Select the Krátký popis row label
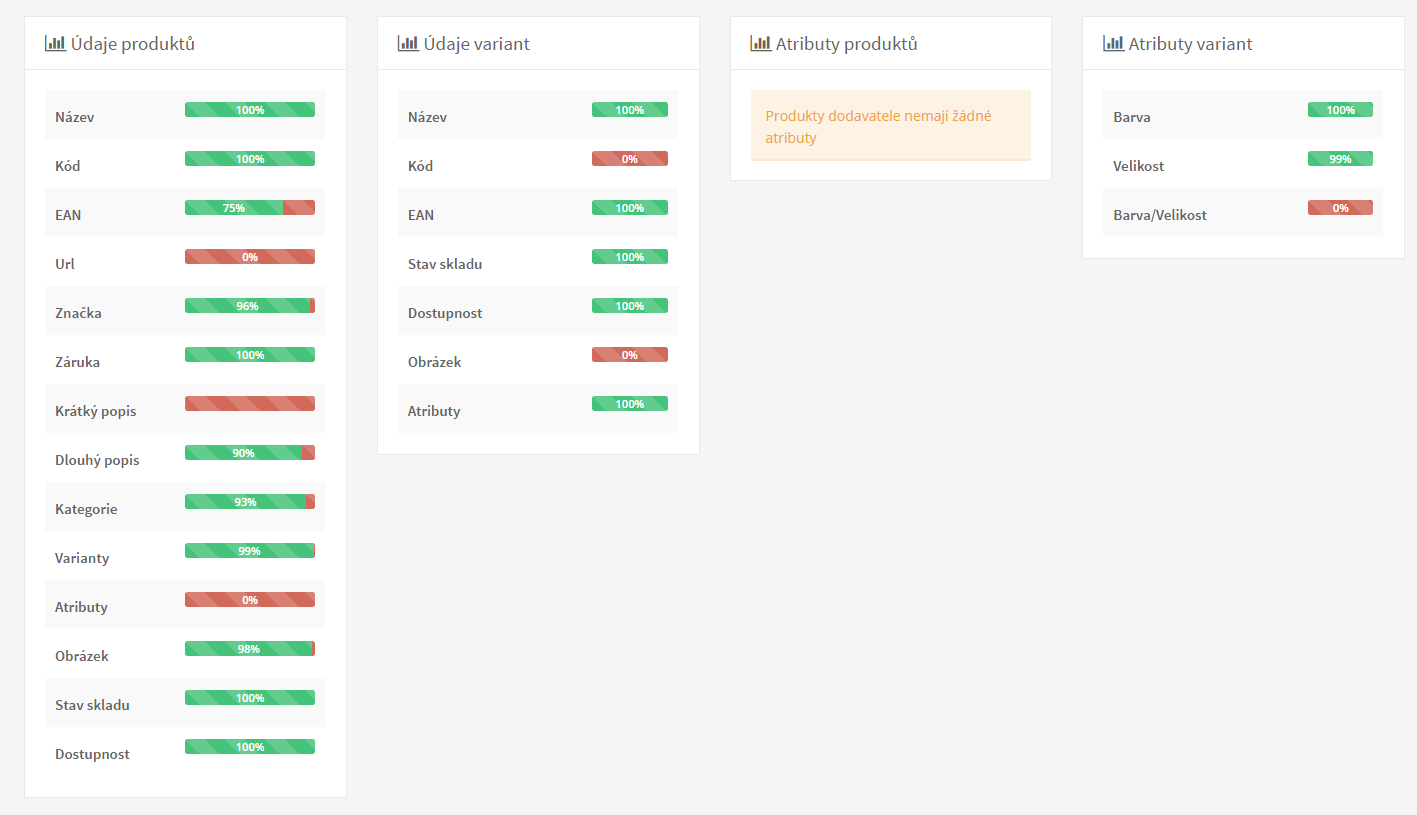The width and height of the screenshot is (1417, 815). pos(96,411)
